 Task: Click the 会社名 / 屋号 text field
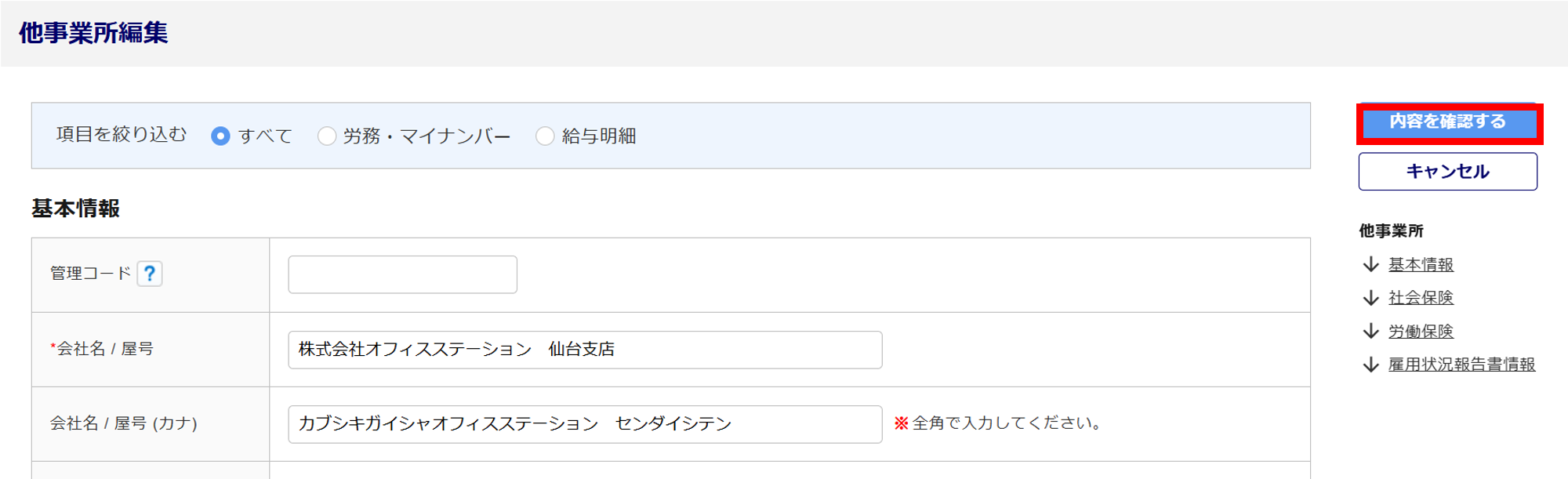click(585, 350)
